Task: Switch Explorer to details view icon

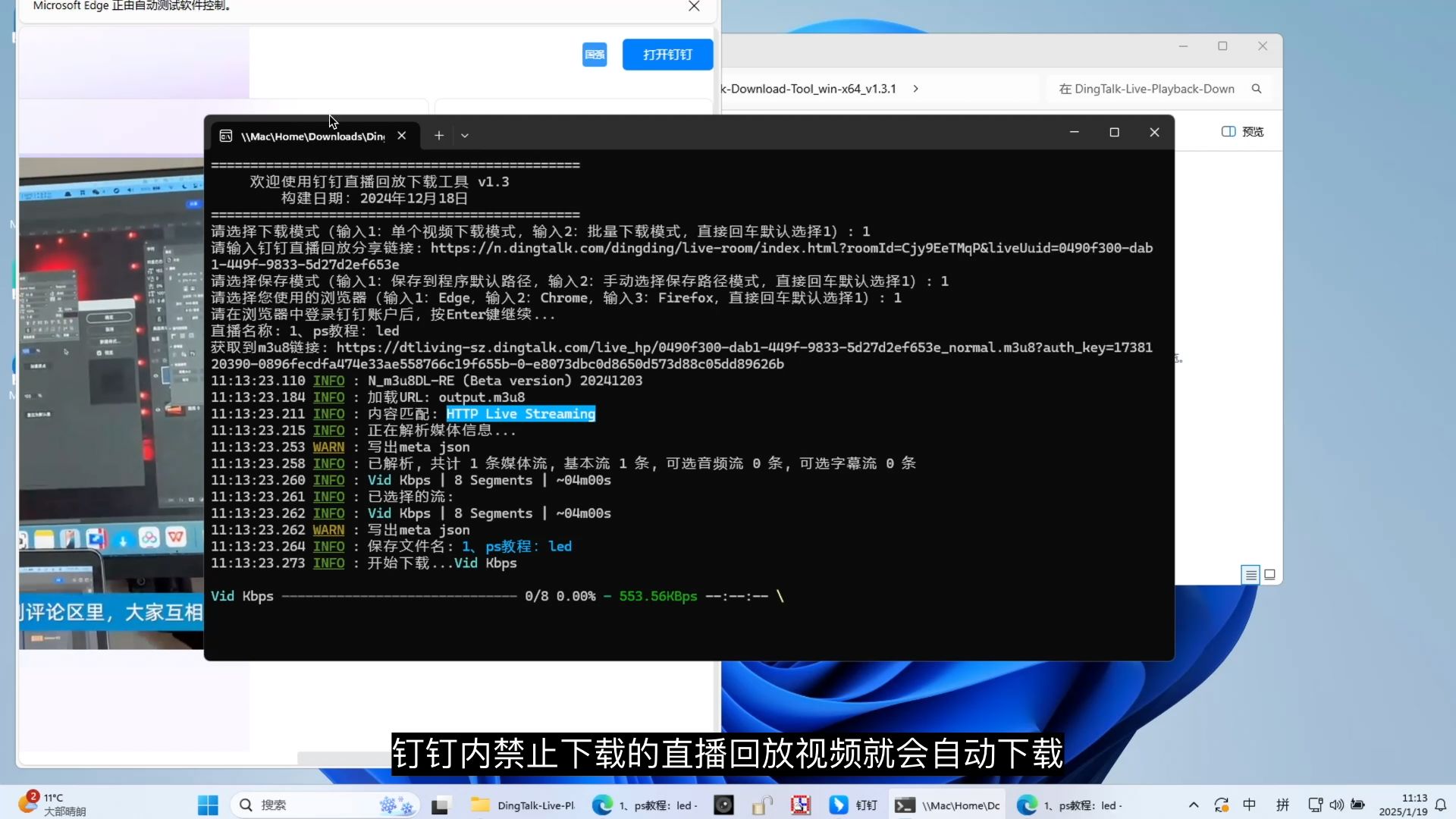Action: (1250, 575)
